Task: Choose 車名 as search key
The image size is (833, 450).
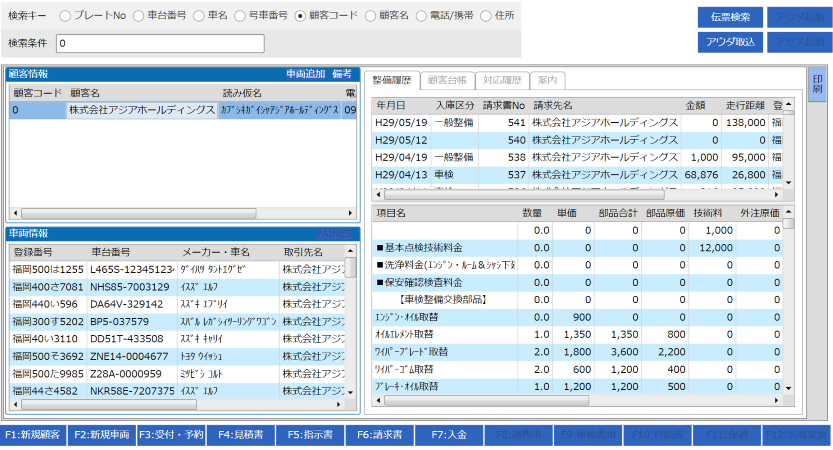Action: (x=199, y=16)
